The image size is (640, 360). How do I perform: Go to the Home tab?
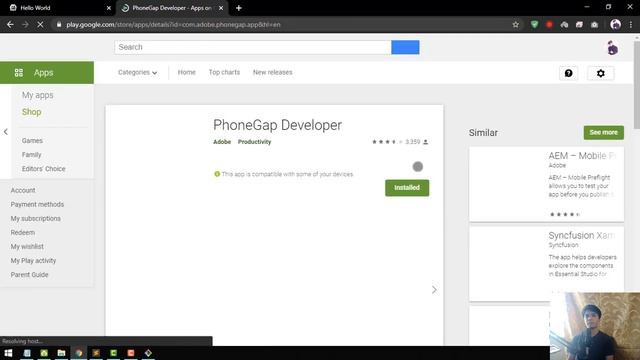[x=187, y=72]
